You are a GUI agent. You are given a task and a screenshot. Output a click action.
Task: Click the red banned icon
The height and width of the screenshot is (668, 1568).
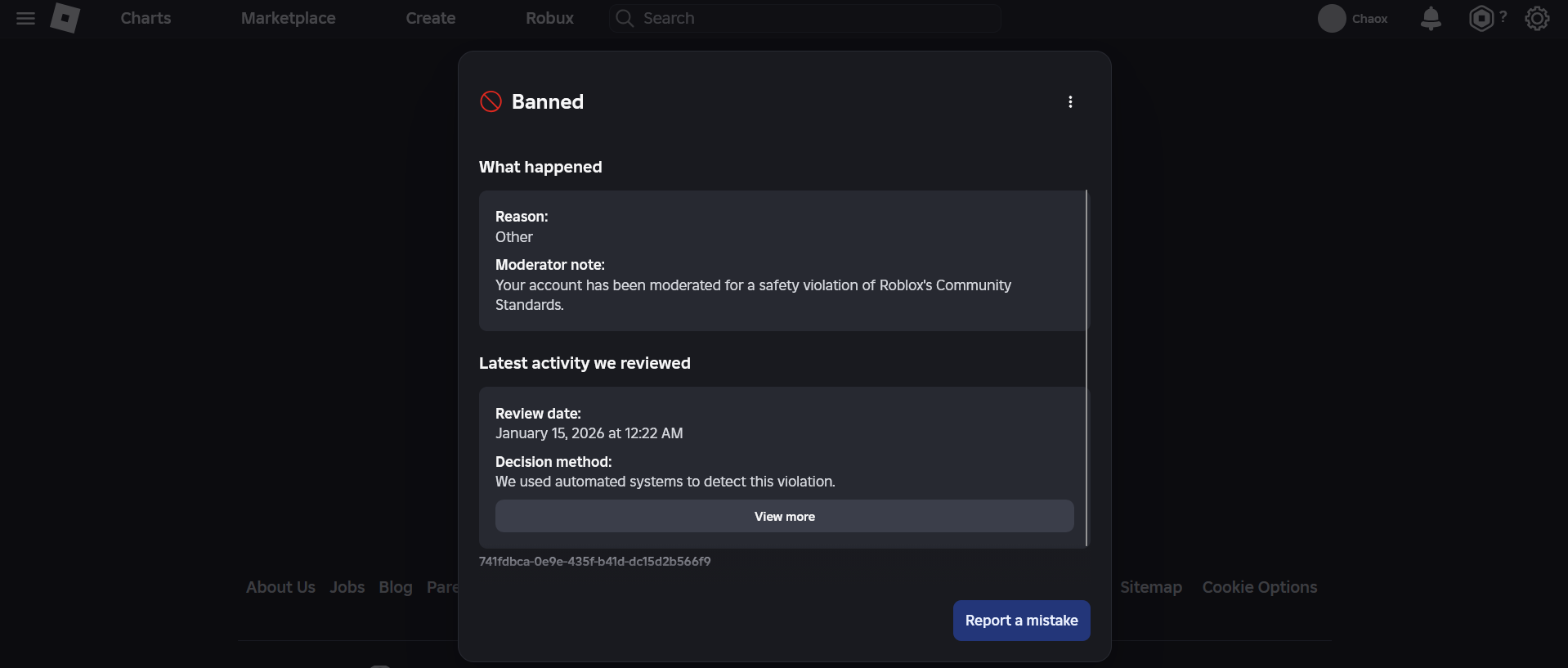pyautogui.click(x=491, y=101)
